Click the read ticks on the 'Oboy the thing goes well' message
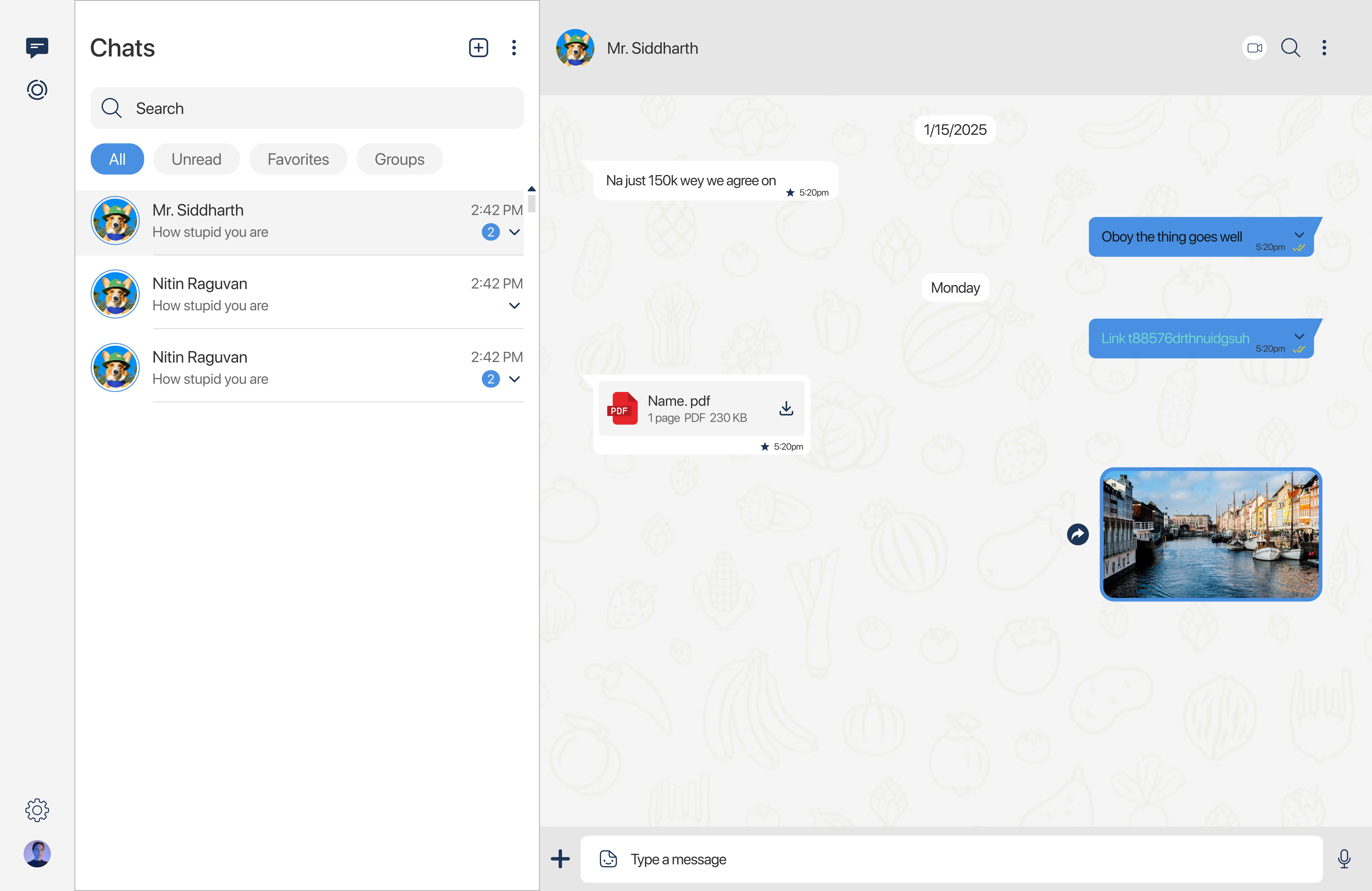This screenshot has height=891, width=1372. [x=1299, y=248]
